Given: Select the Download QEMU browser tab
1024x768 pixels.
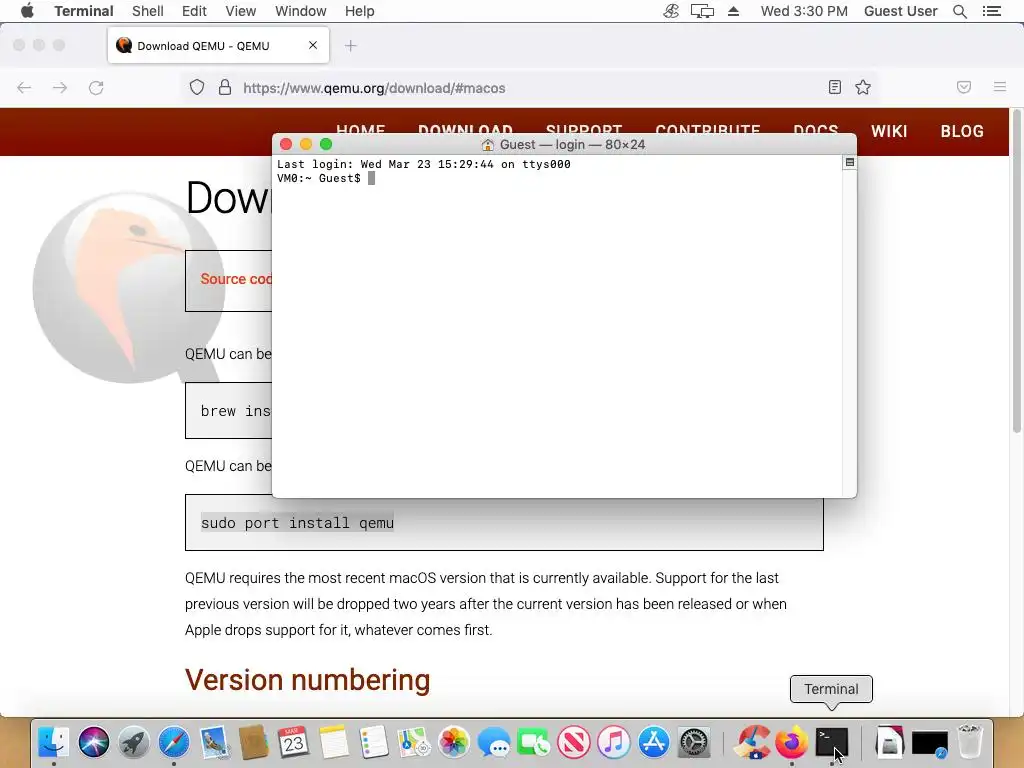Looking at the screenshot, I should (x=218, y=46).
